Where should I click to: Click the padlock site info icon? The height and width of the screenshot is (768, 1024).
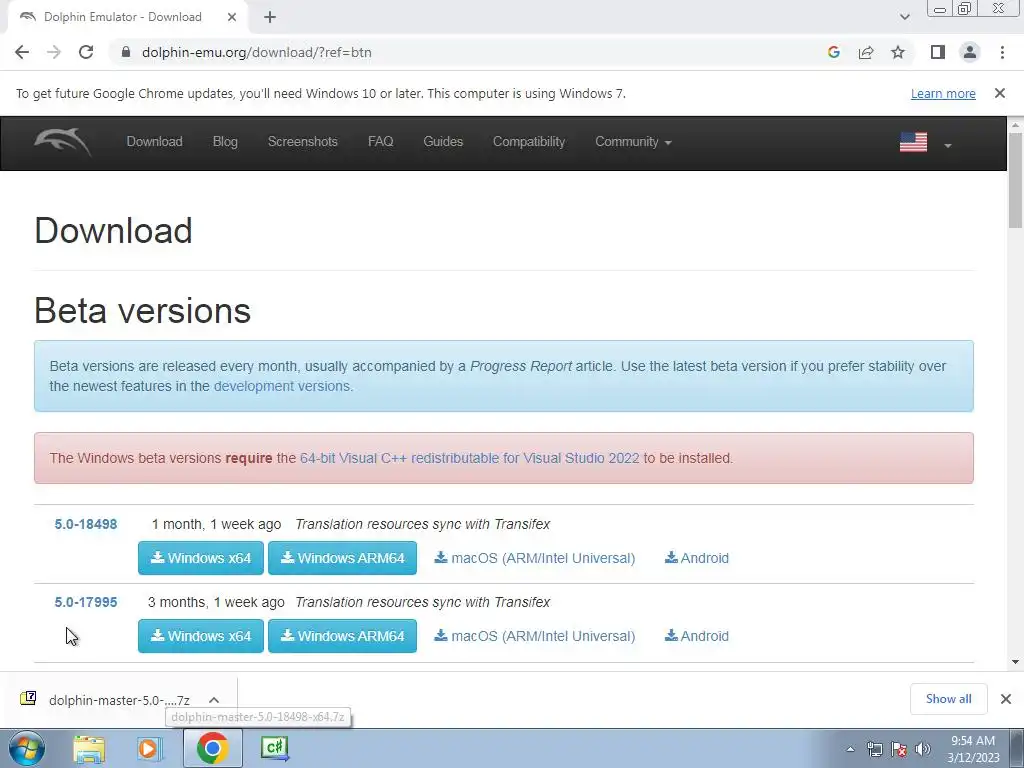[x=126, y=52]
